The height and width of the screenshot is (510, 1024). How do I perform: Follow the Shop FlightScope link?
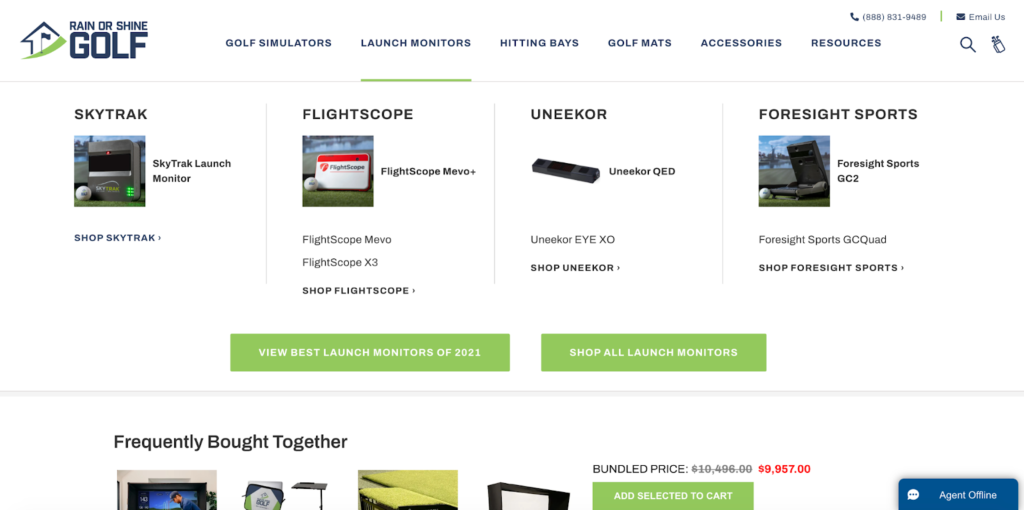(359, 291)
